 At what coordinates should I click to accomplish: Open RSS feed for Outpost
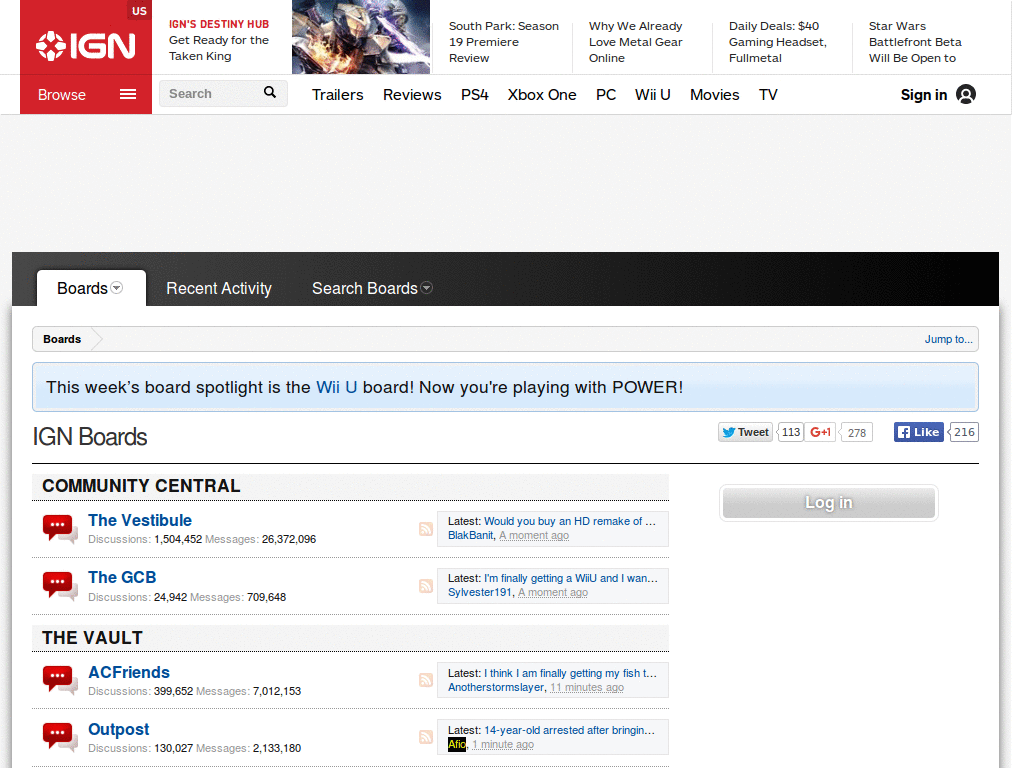click(426, 737)
